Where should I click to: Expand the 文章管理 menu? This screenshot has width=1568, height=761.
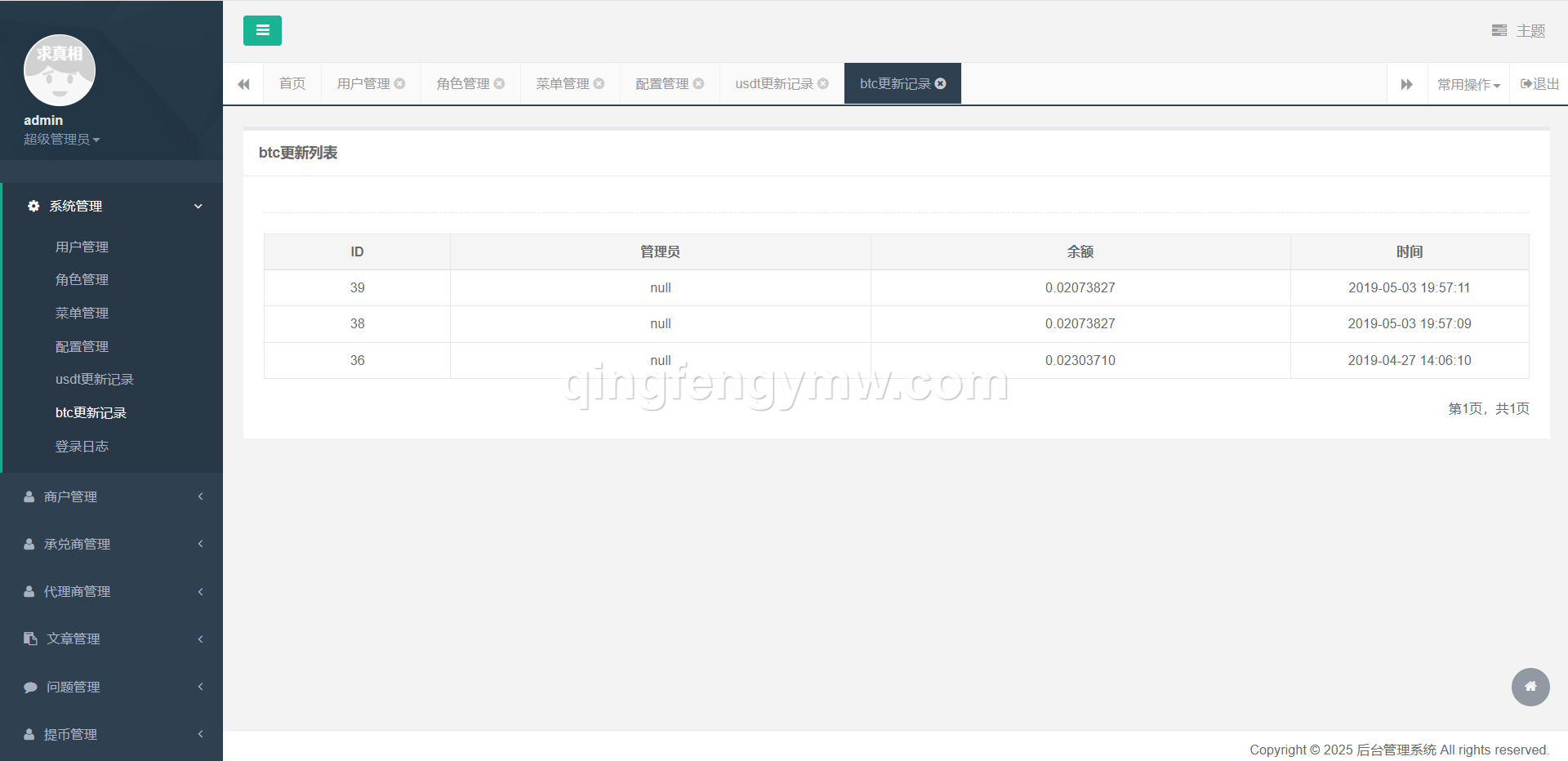(111, 639)
